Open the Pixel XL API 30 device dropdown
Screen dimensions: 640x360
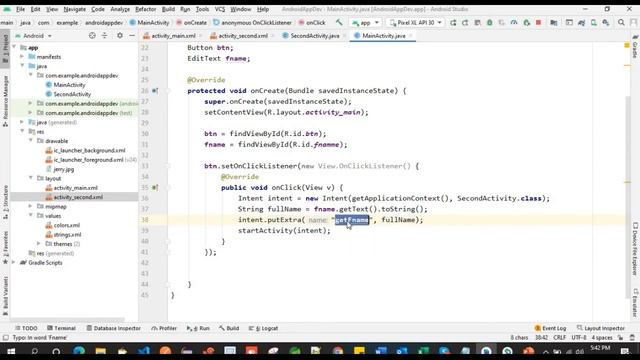(416, 23)
